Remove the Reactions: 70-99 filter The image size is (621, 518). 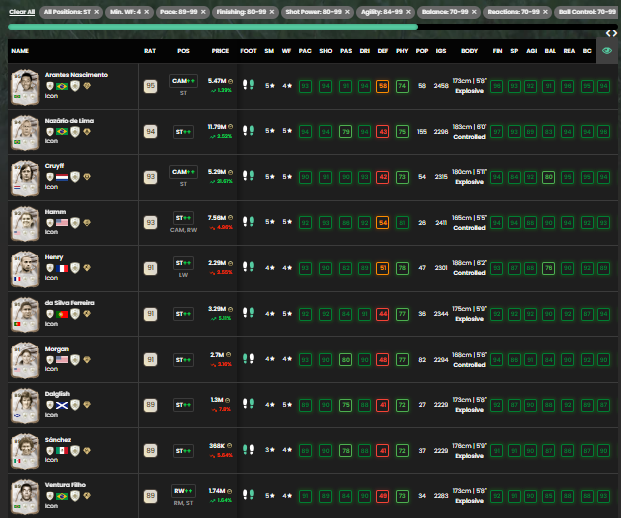pyautogui.click(x=545, y=12)
